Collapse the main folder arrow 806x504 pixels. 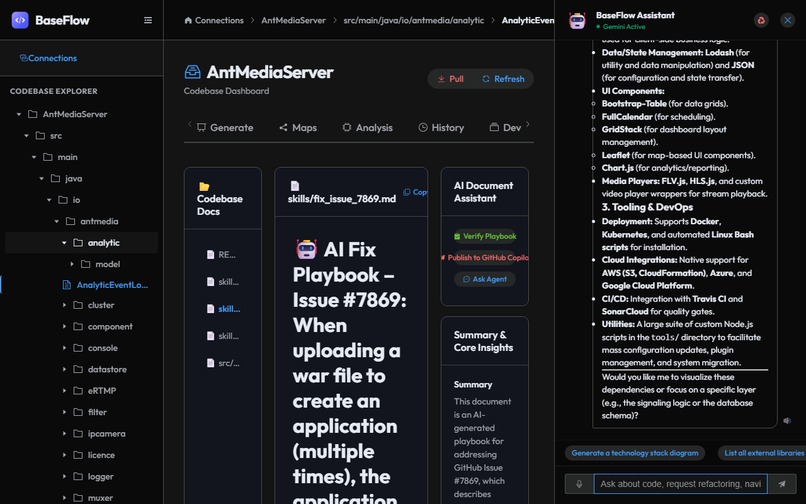[x=34, y=157]
